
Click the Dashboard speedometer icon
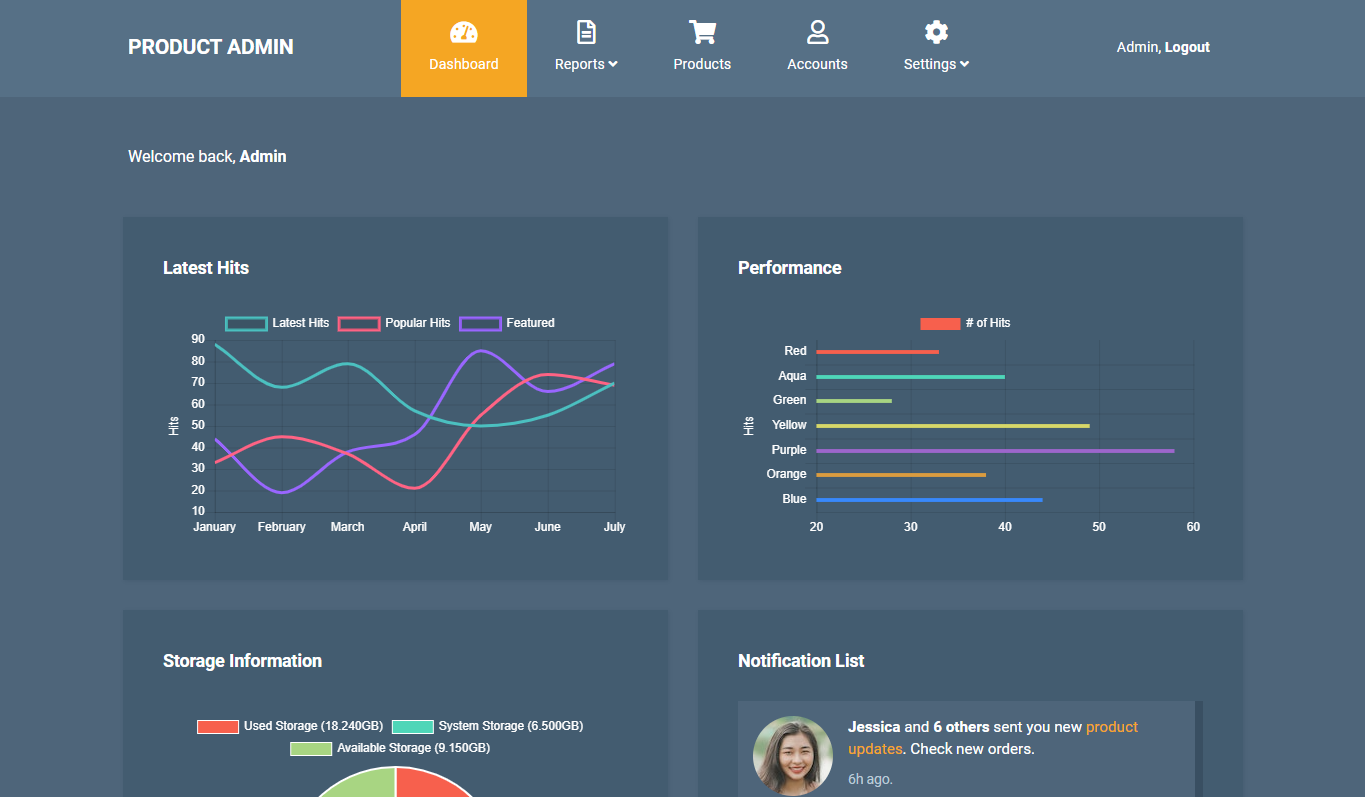(464, 32)
